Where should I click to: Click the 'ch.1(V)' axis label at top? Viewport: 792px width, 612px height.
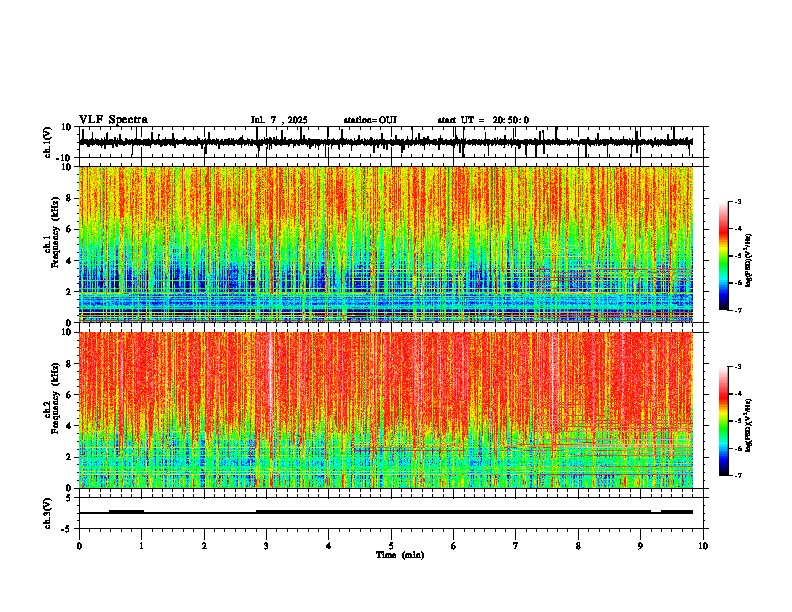[48, 142]
